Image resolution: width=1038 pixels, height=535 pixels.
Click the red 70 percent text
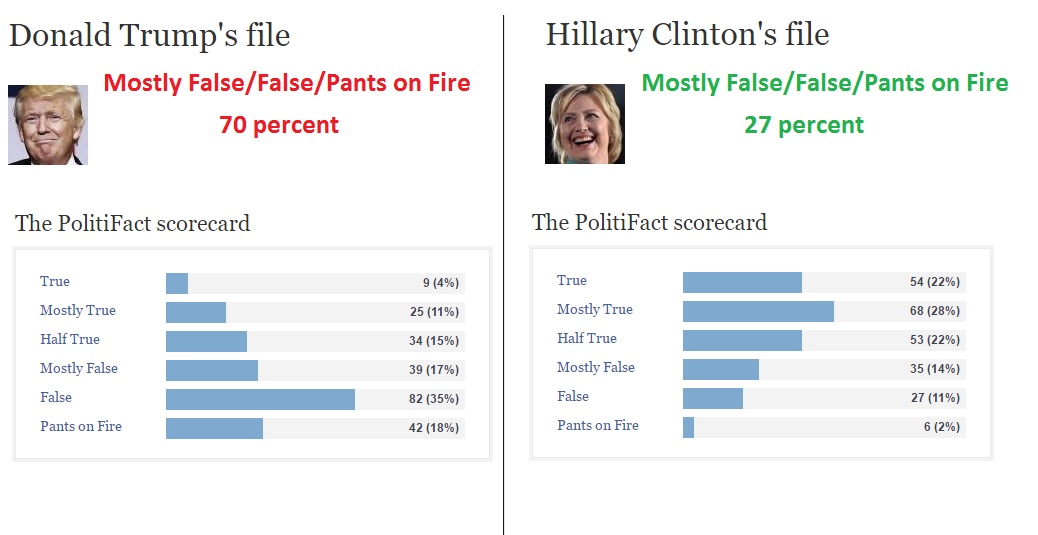[x=279, y=126]
